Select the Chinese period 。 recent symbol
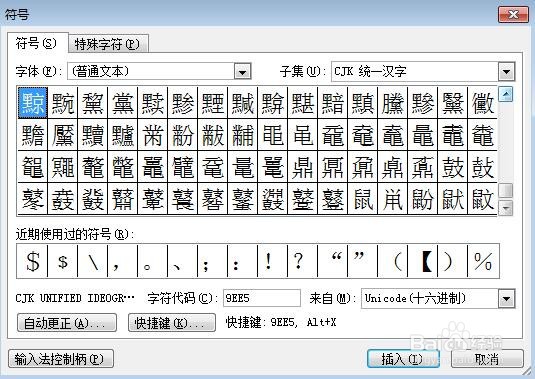 pos(153,261)
